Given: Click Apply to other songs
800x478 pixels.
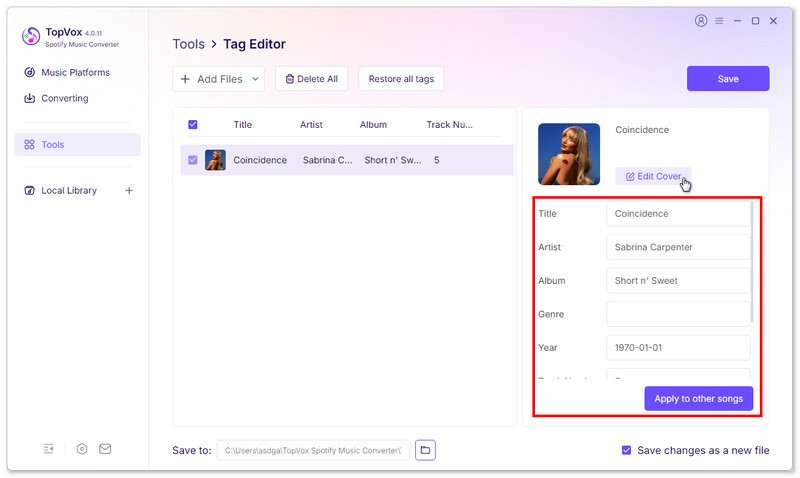Looking at the screenshot, I should coord(698,398).
